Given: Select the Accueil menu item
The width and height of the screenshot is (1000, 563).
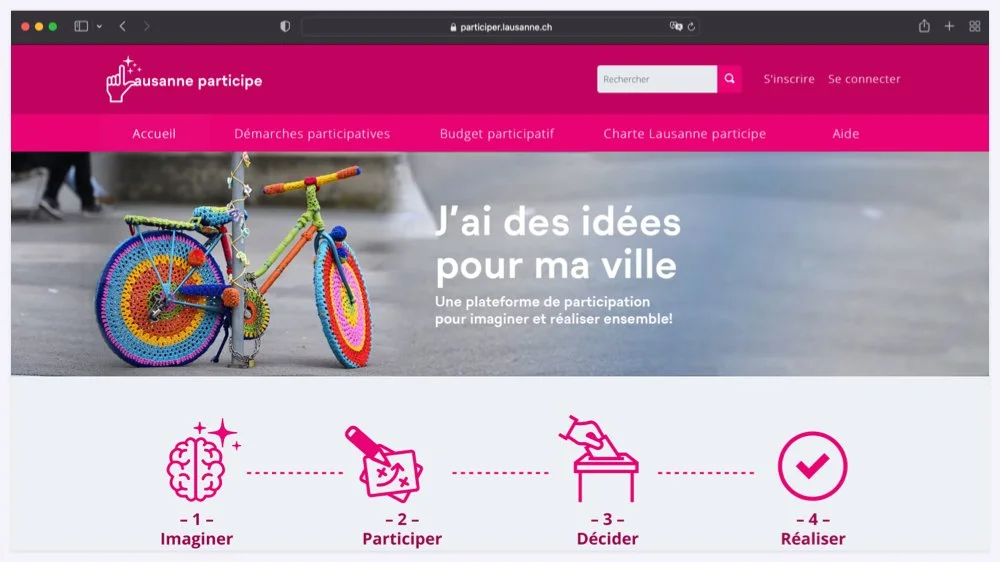Looking at the screenshot, I should 154,134.
